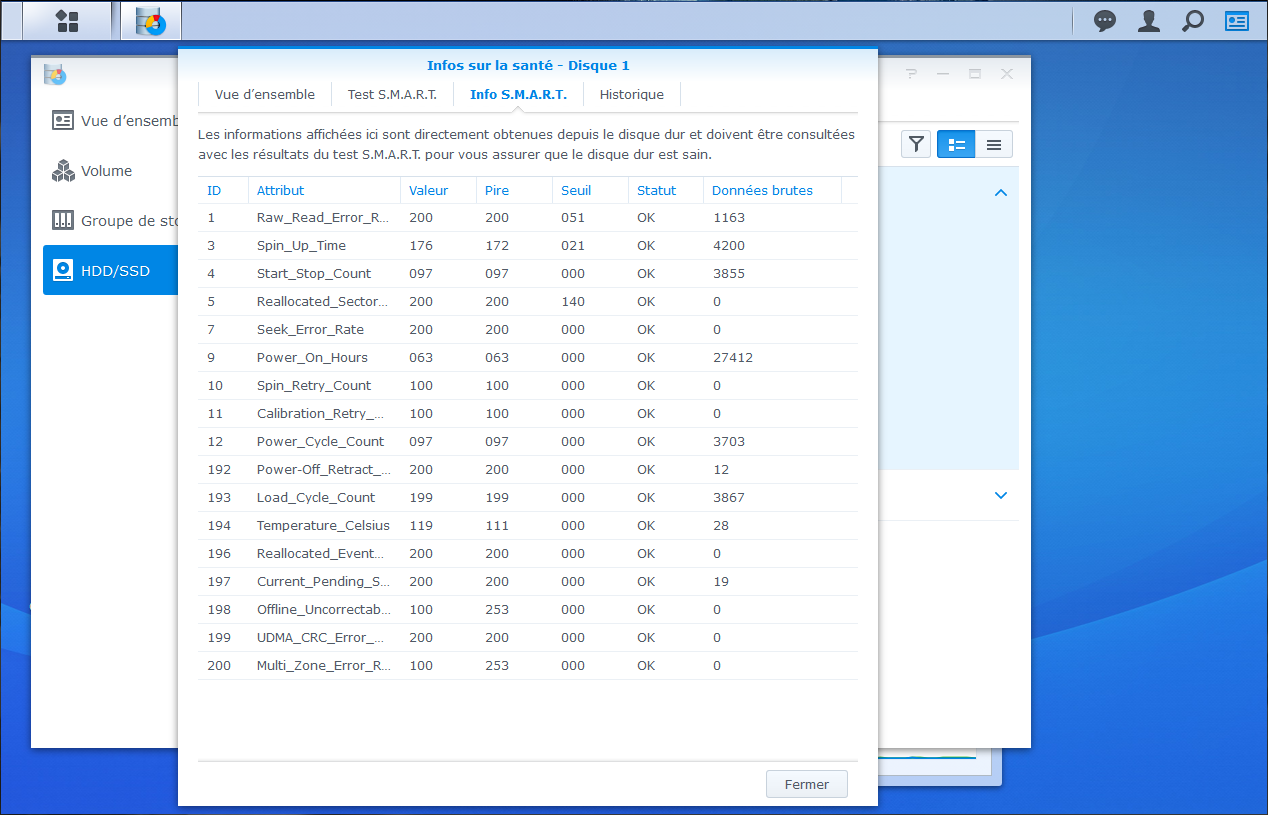Open the Historique tab
Image resolution: width=1268 pixels, height=815 pixels.
point(631,95)
